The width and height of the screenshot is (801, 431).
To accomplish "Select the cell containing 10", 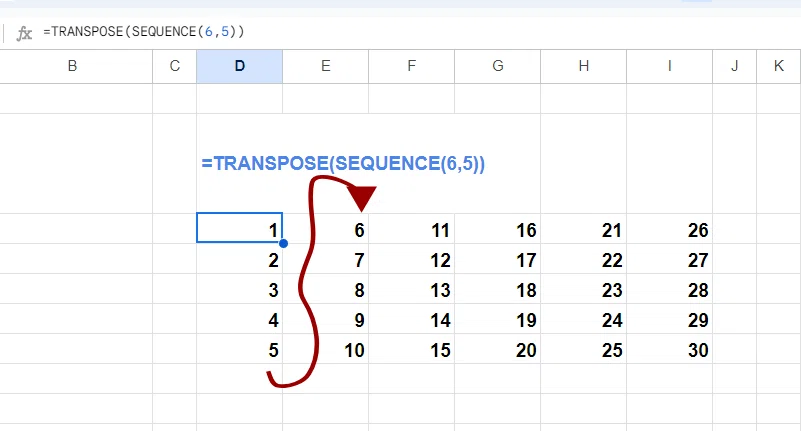I will click(325, 349).
